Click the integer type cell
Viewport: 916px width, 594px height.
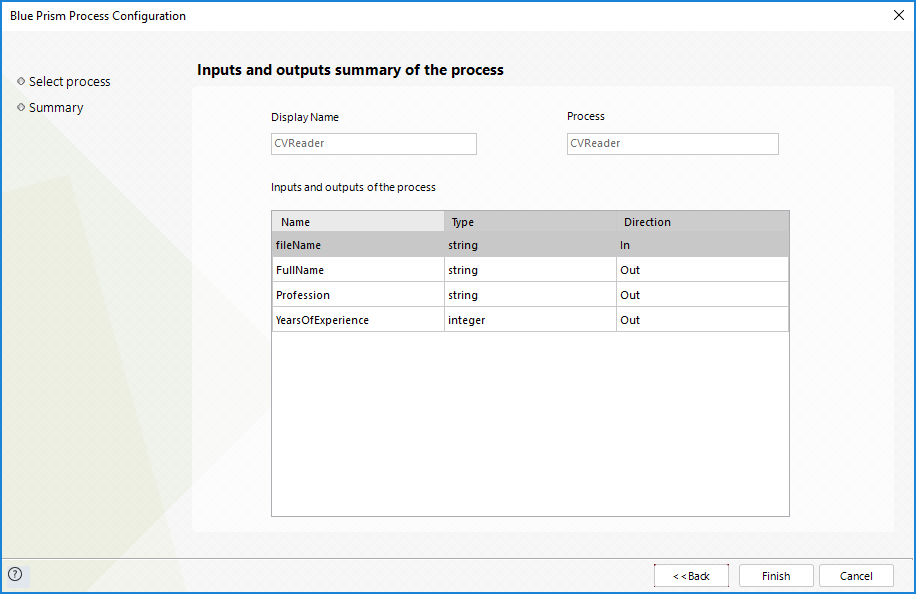pos(530,320)
